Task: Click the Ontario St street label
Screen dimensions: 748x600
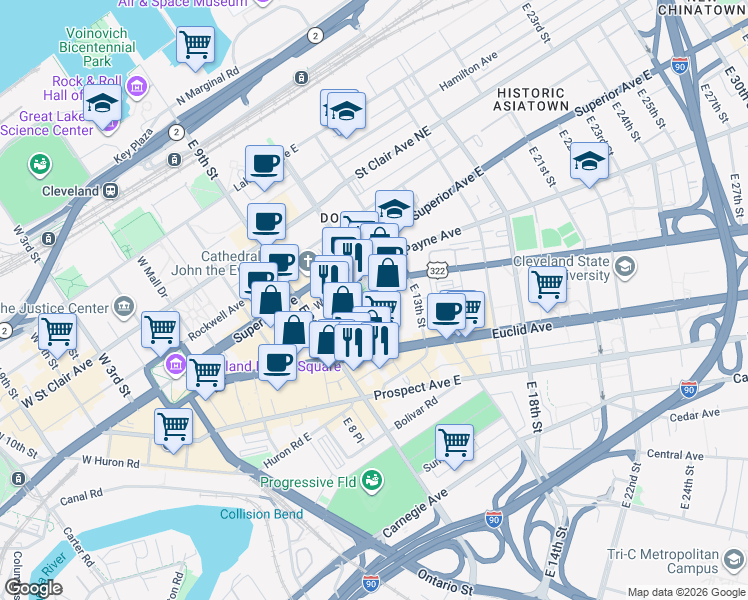Action: click(446, 582)
